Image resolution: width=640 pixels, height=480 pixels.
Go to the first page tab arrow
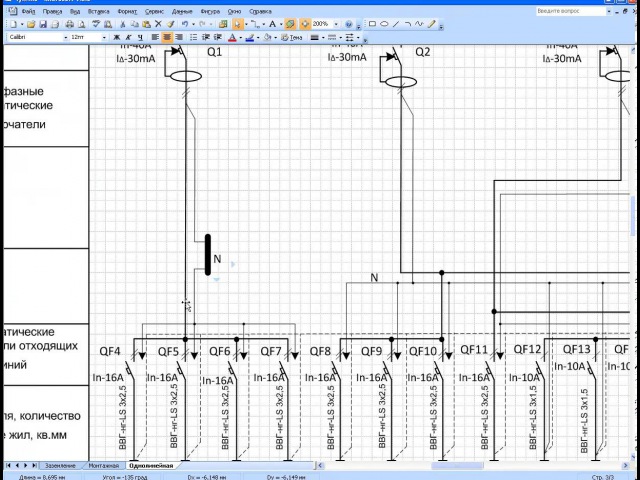[8, 465]
